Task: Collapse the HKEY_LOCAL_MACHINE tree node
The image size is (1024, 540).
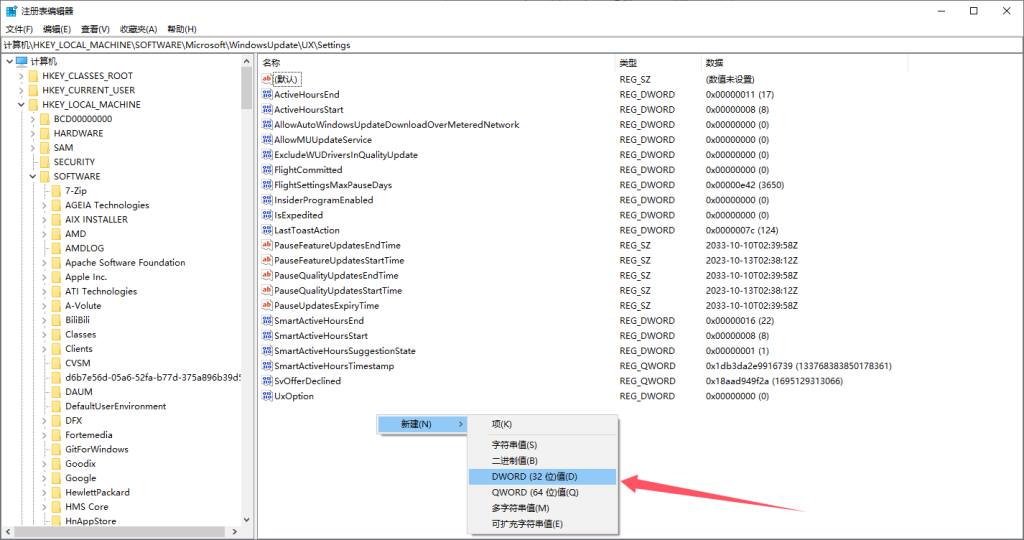Action: [21, 105]
